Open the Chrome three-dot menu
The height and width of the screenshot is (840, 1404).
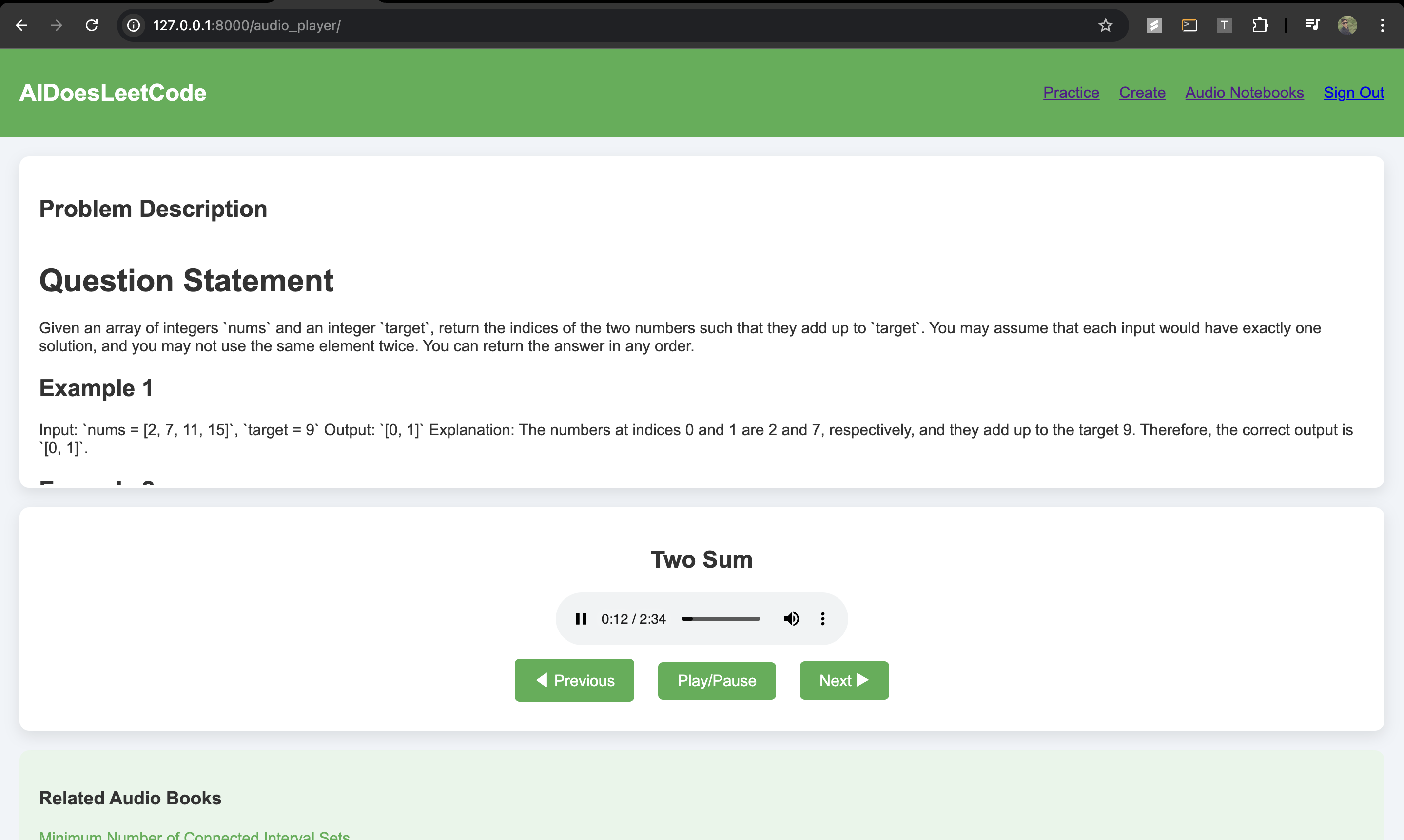[x=1382, y=25]
